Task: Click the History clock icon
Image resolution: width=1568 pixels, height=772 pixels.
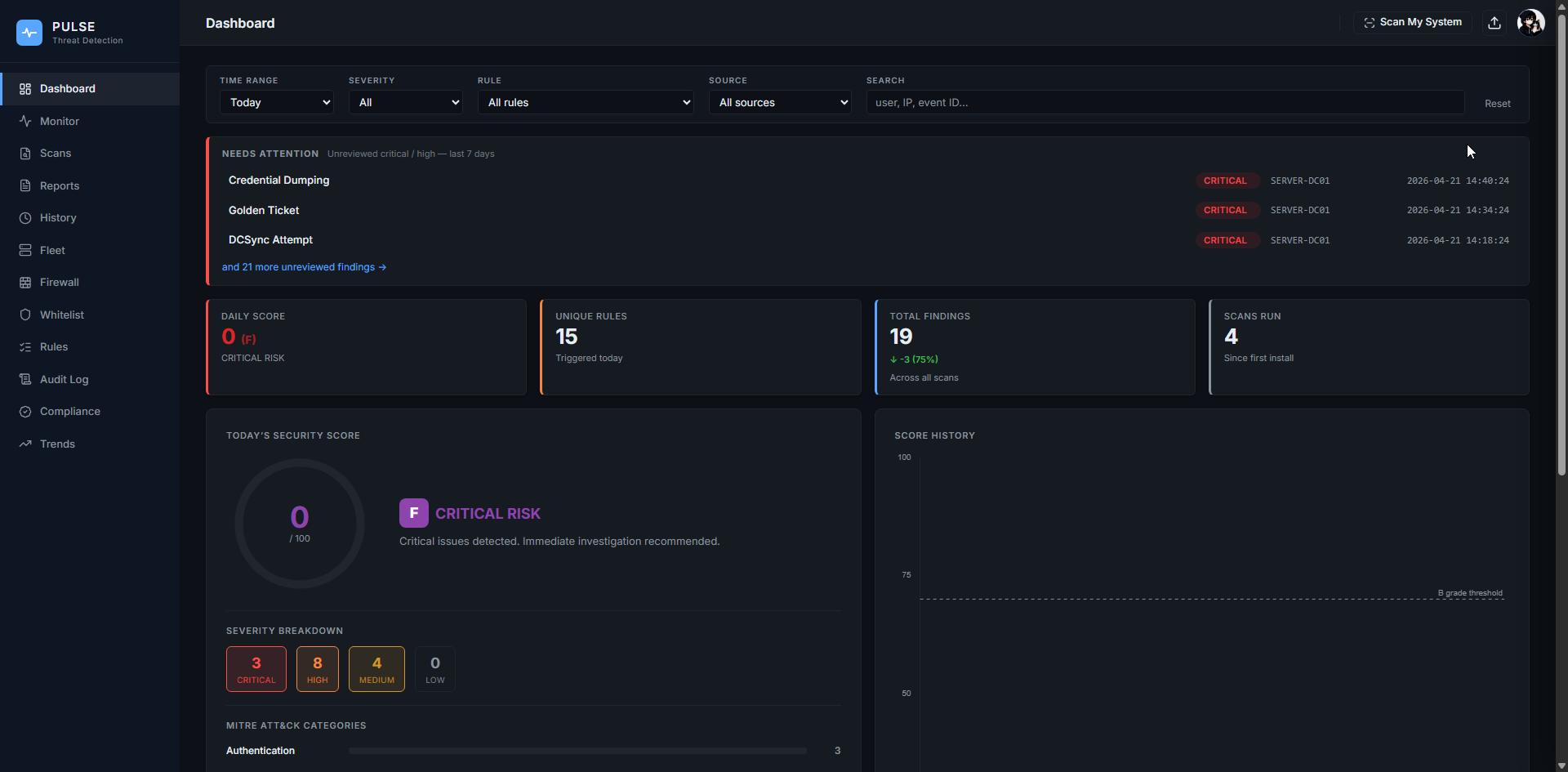Action: [25, 218]
